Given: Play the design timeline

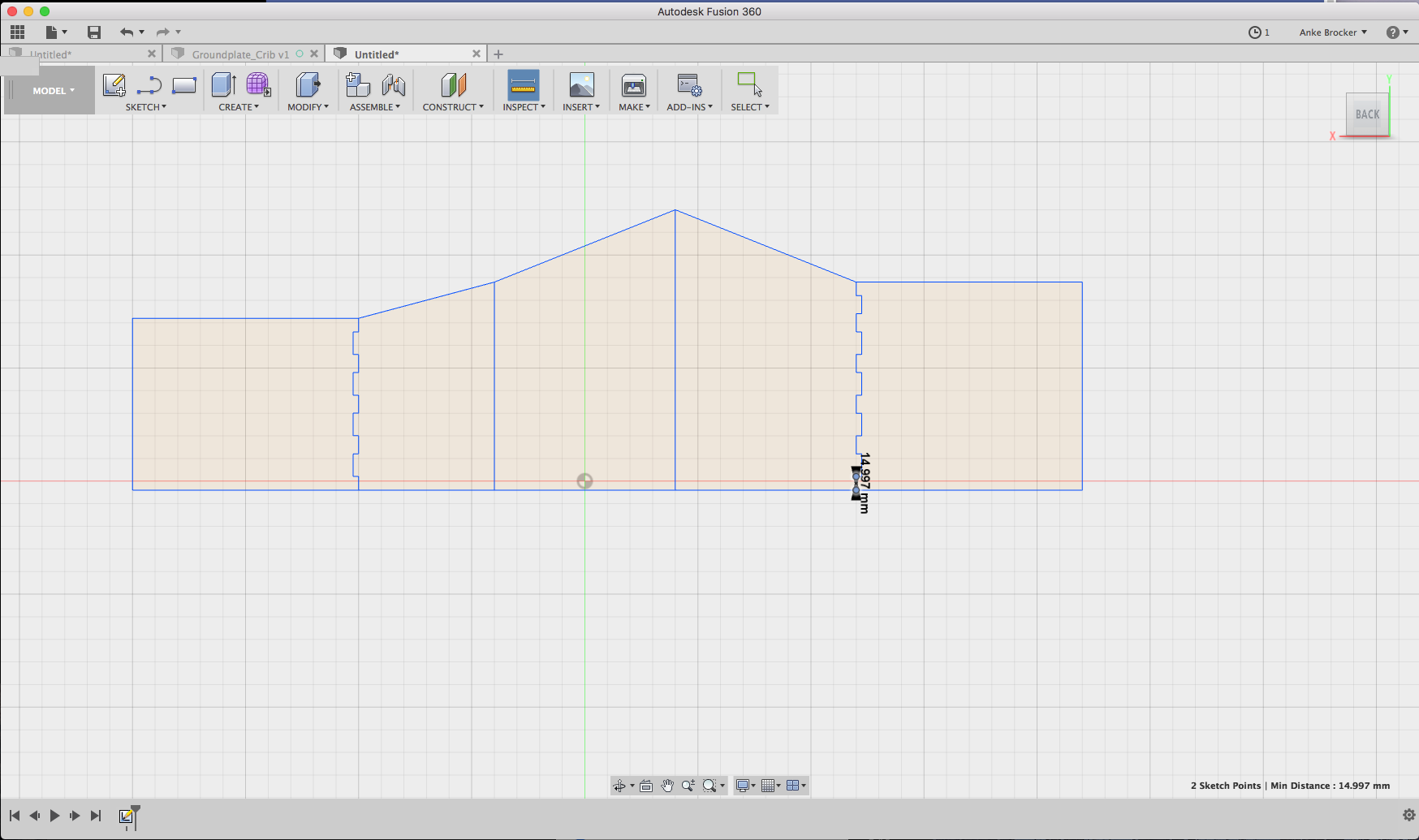Looking at the screenshot, I should [x=54, y=816].
